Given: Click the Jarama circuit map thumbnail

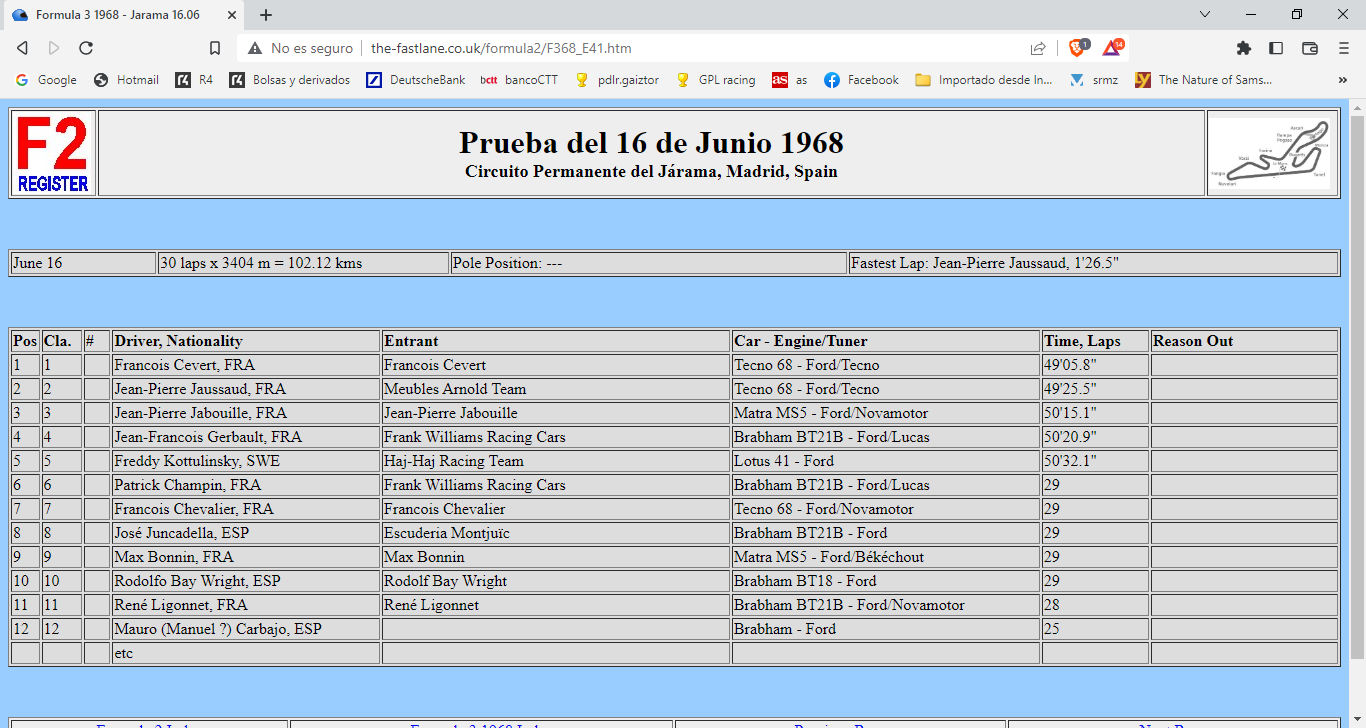Looking at the screenshot, I should (1272, 153).
